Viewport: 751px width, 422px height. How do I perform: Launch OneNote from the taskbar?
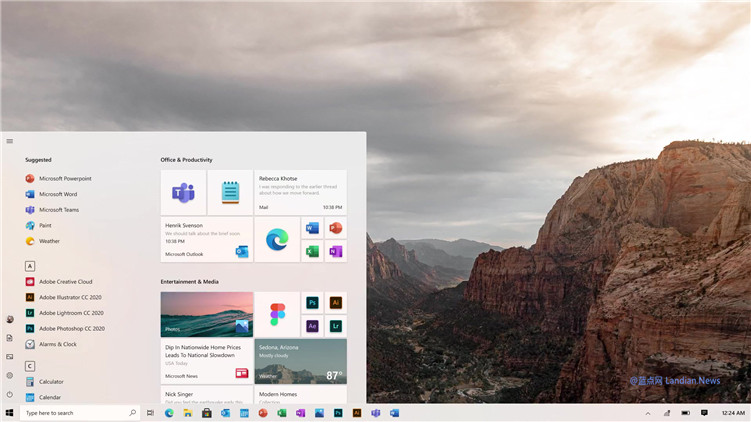tap(300, 413)
